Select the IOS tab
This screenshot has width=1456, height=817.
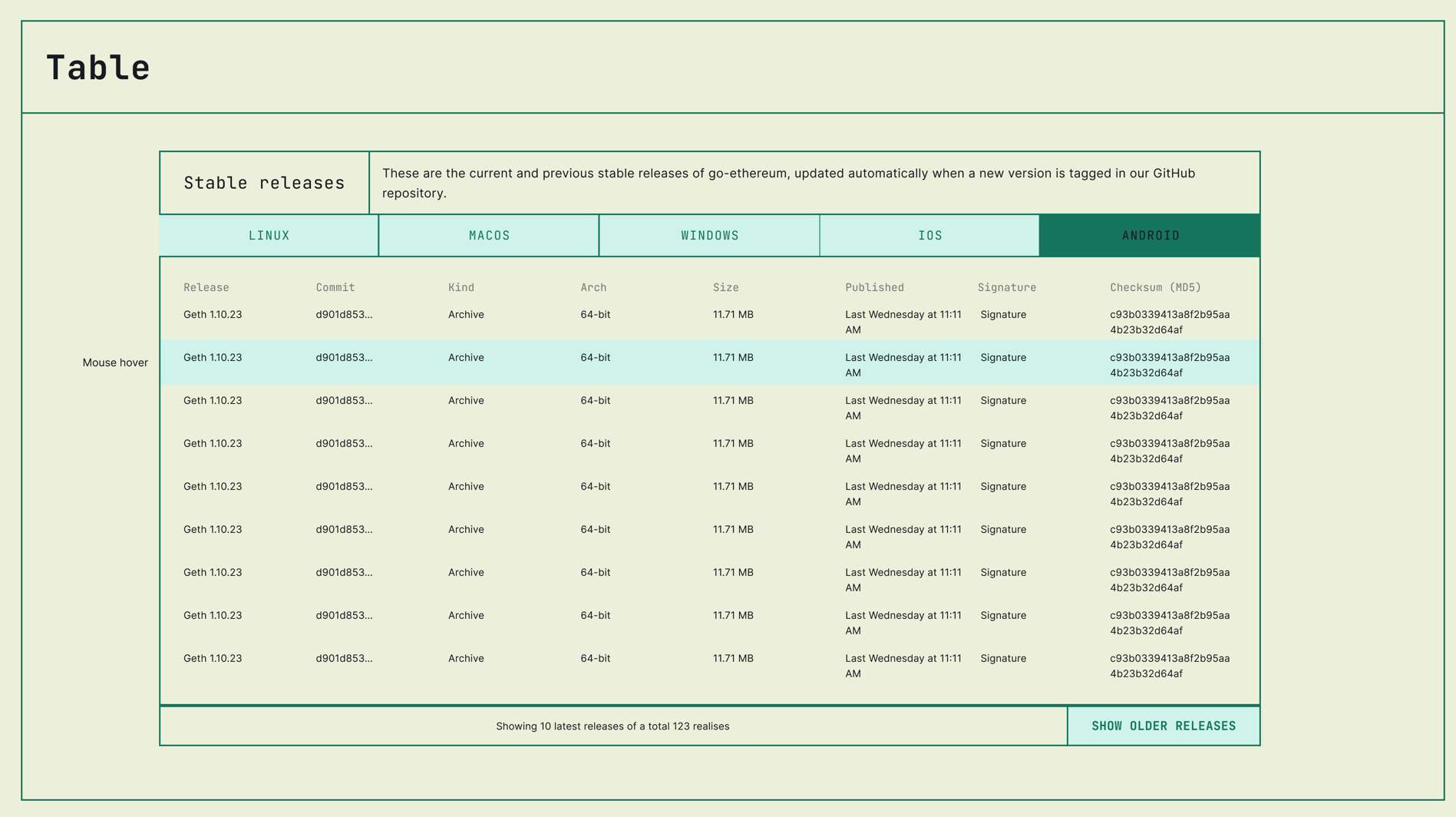(929, 236)
